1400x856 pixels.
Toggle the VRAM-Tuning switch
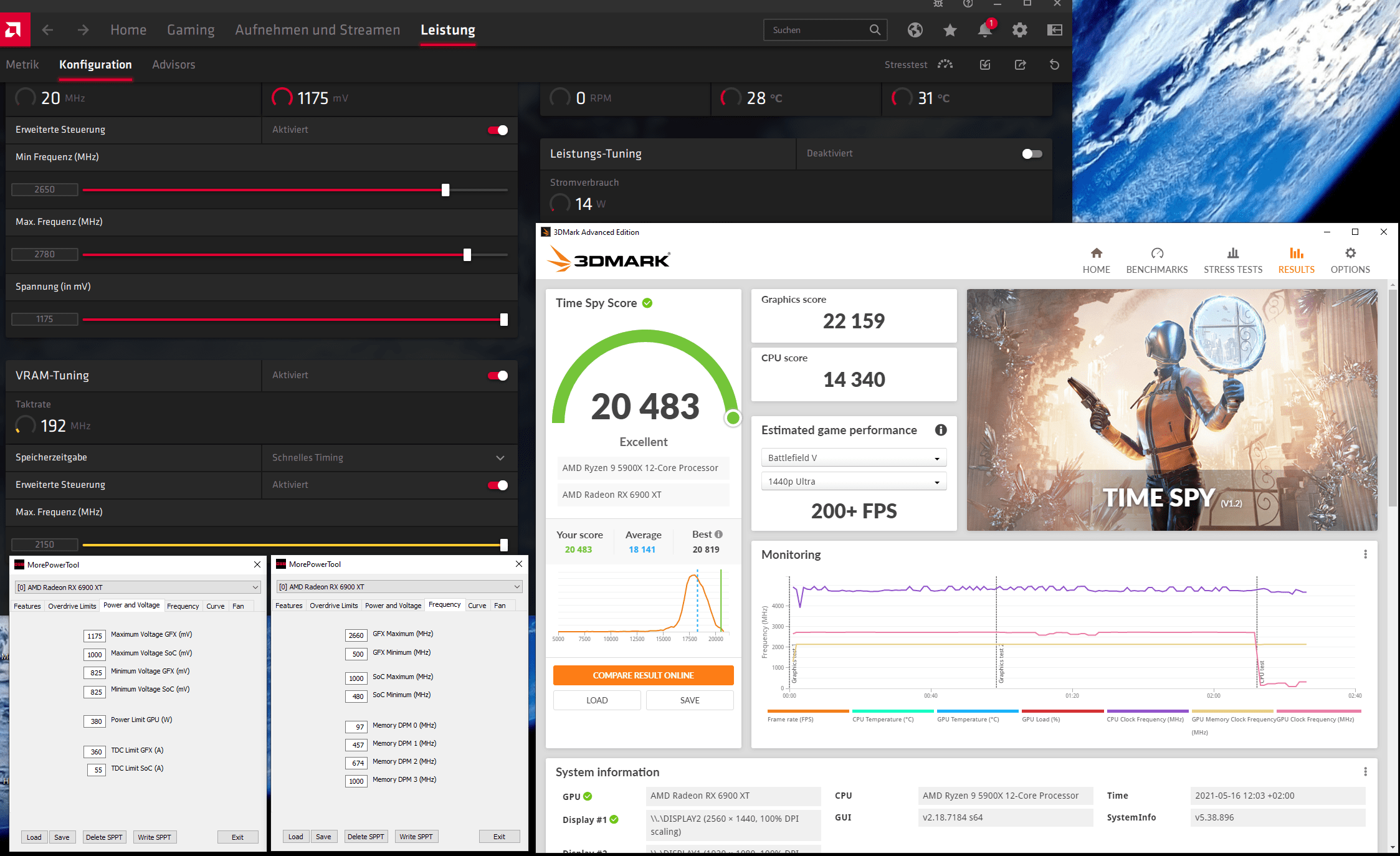(498, 375)
